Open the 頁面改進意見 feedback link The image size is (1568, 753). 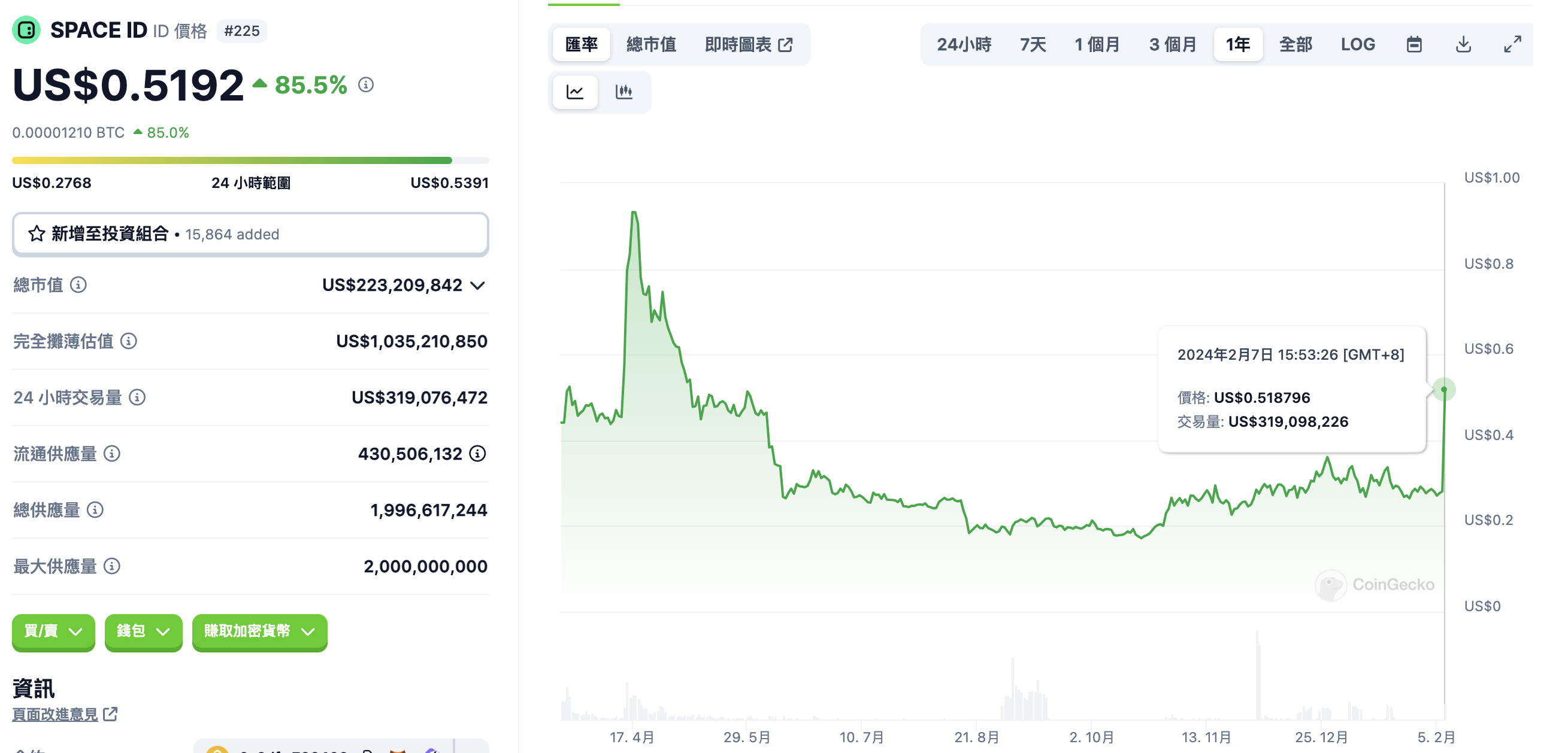tap(65, 714)
